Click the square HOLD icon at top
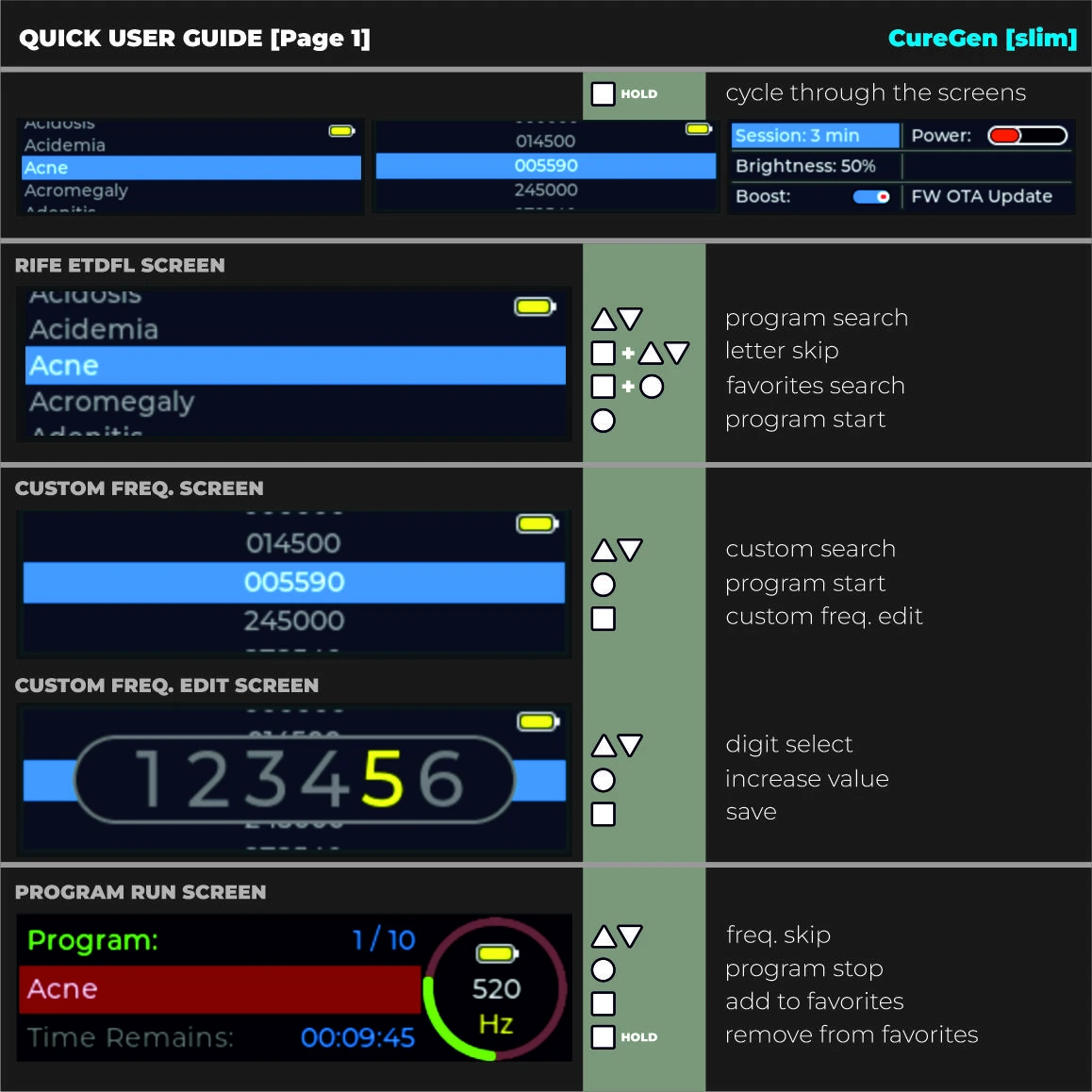 (604, 94)
